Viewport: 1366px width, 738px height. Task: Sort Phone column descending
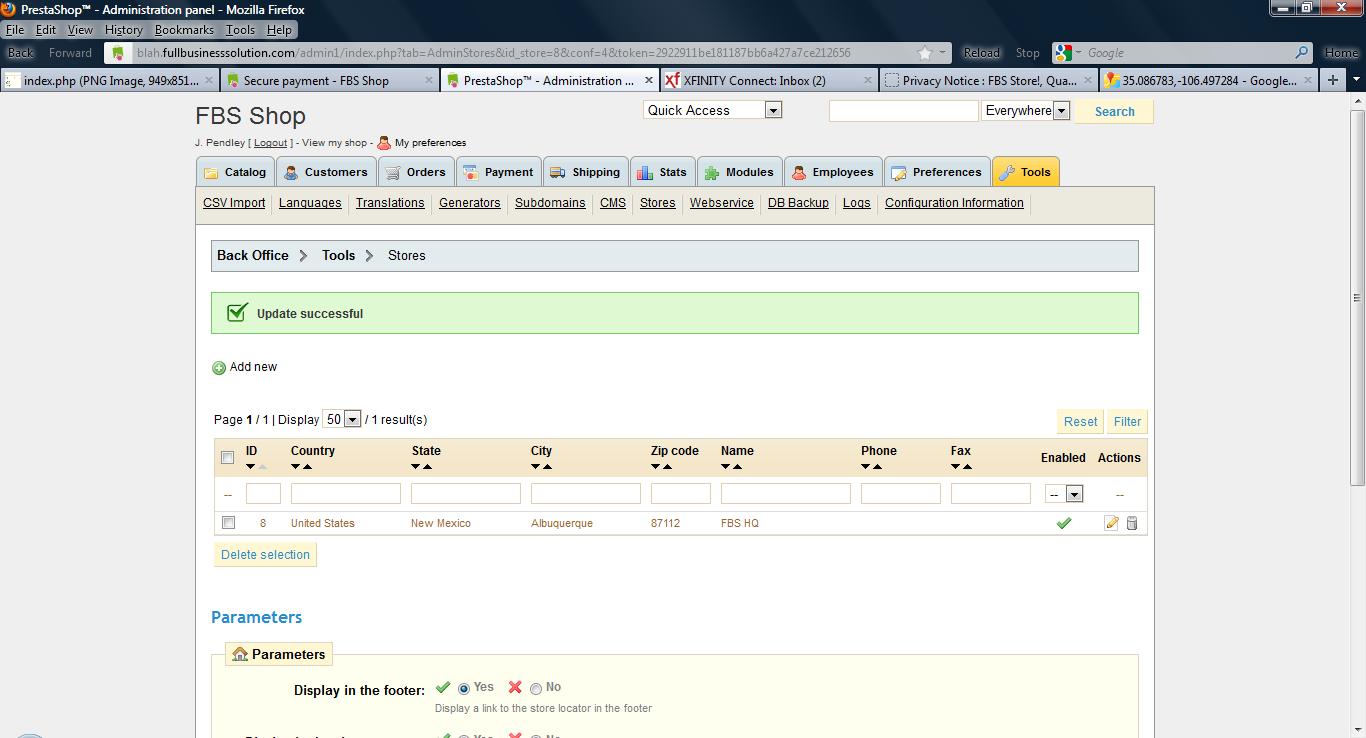(x=865, y=467)
